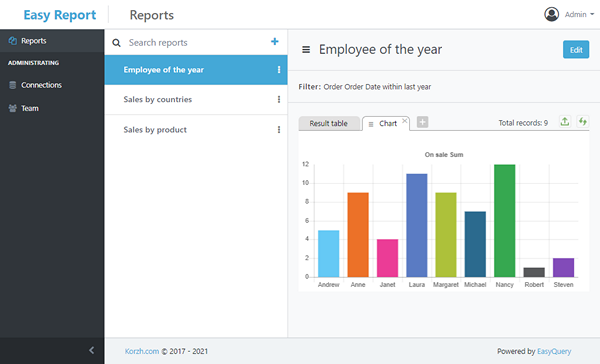The width and height of the screenshot is (600, 364).
Task: Select the Employee of the year report
Action: pos(196,70)
